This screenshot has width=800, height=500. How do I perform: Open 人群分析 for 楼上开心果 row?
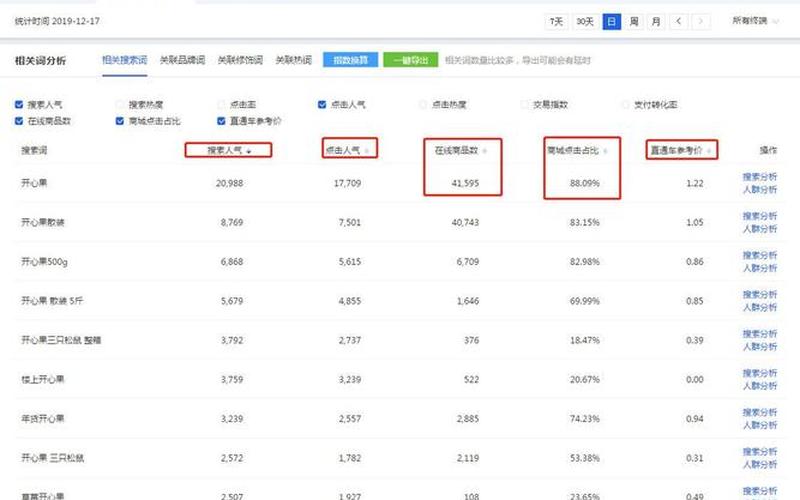pos(760,386)
